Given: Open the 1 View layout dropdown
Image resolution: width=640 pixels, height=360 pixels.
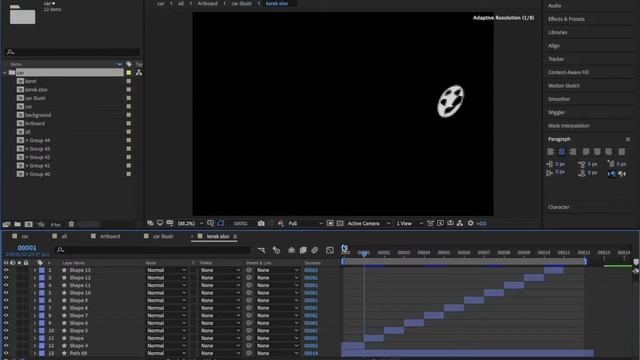Looking at the screenshot, I should pyautogui.click(x=409, y=223).
